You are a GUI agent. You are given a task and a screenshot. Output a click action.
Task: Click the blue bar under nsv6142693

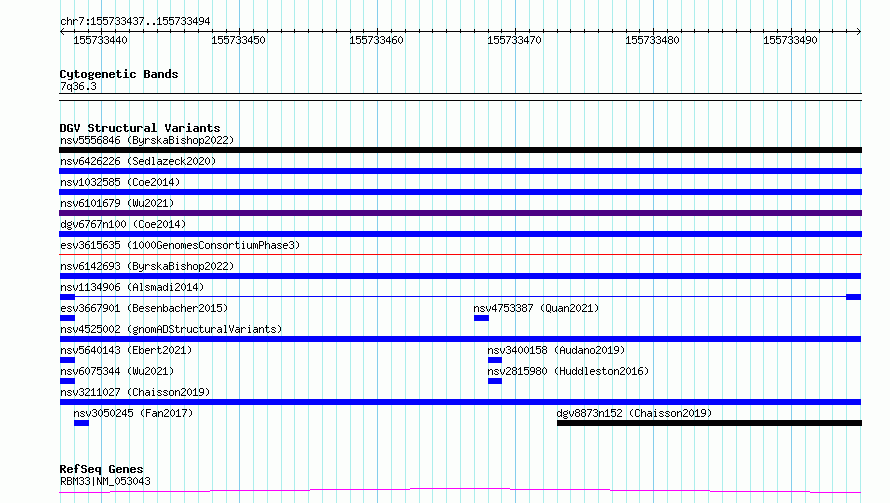click(460, 276)
